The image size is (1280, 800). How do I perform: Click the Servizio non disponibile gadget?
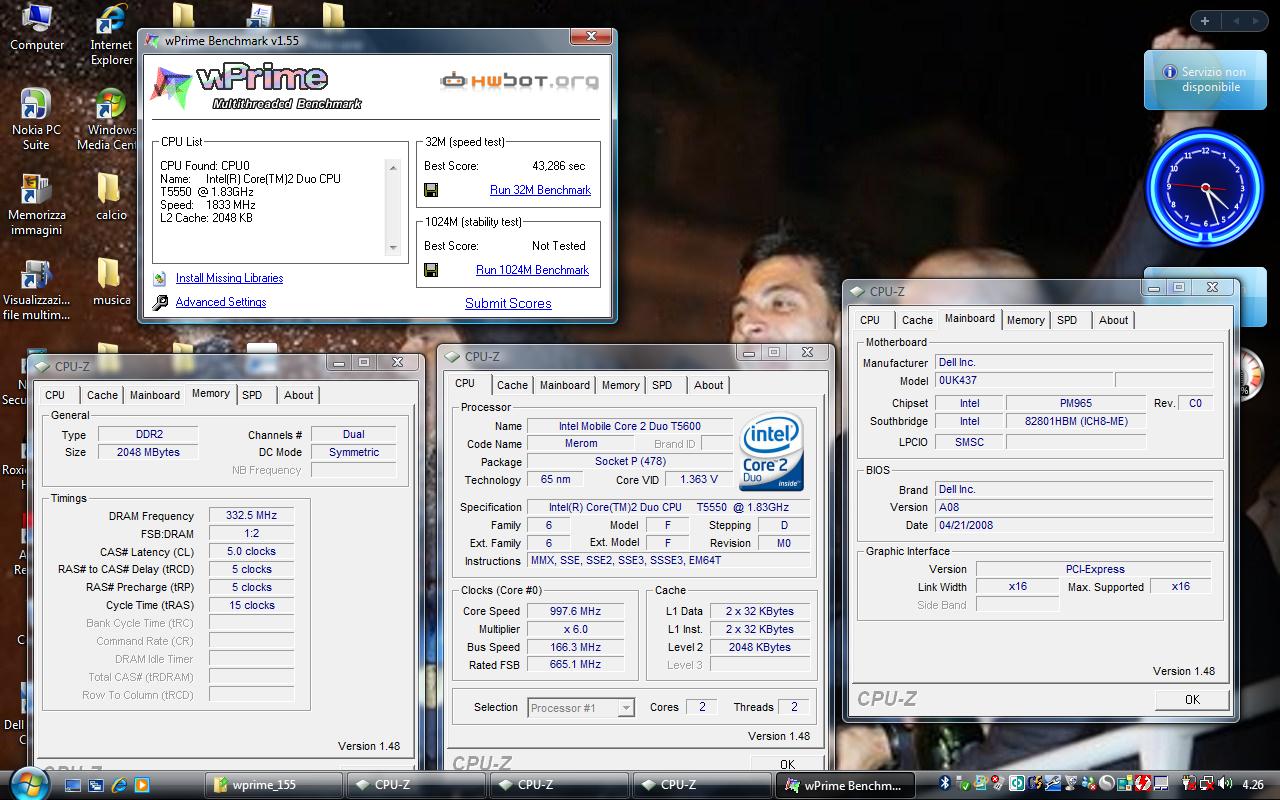click(x=1203, y=80)
